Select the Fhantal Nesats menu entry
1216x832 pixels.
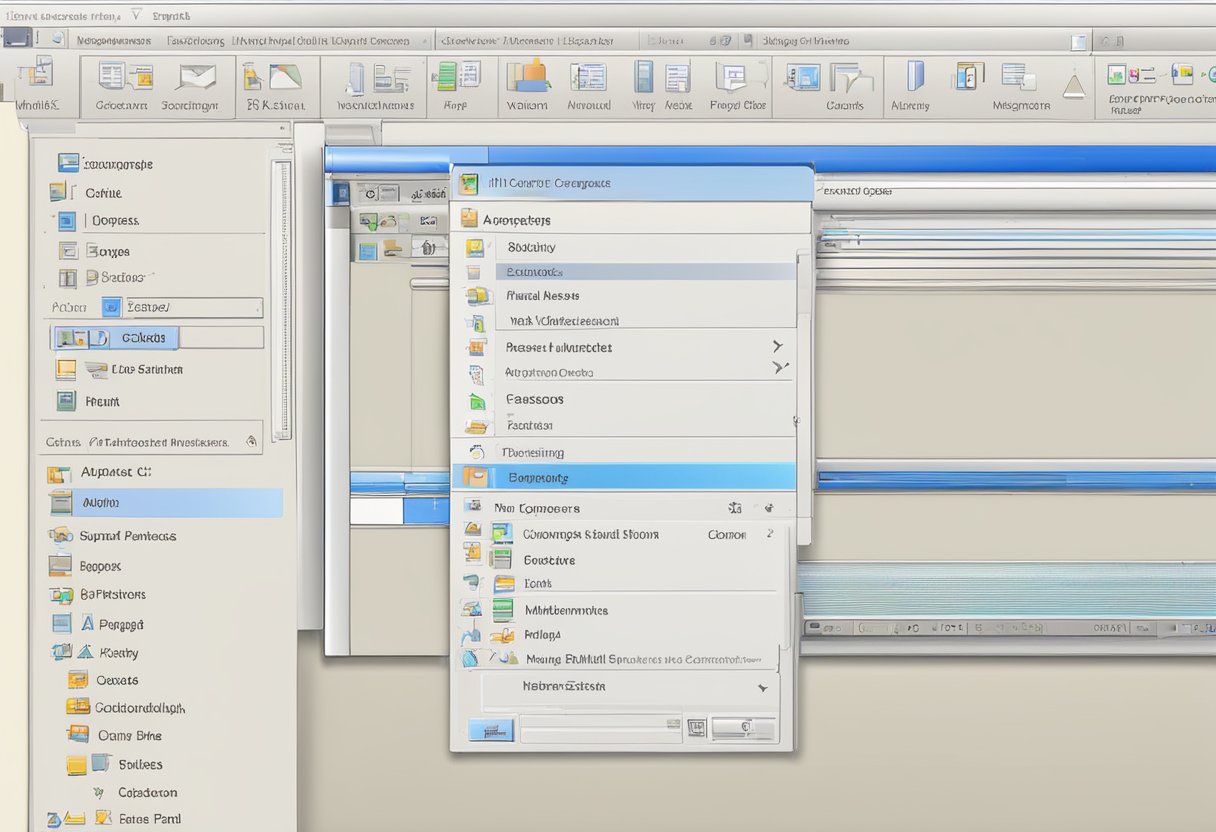(x=543, y=296)
